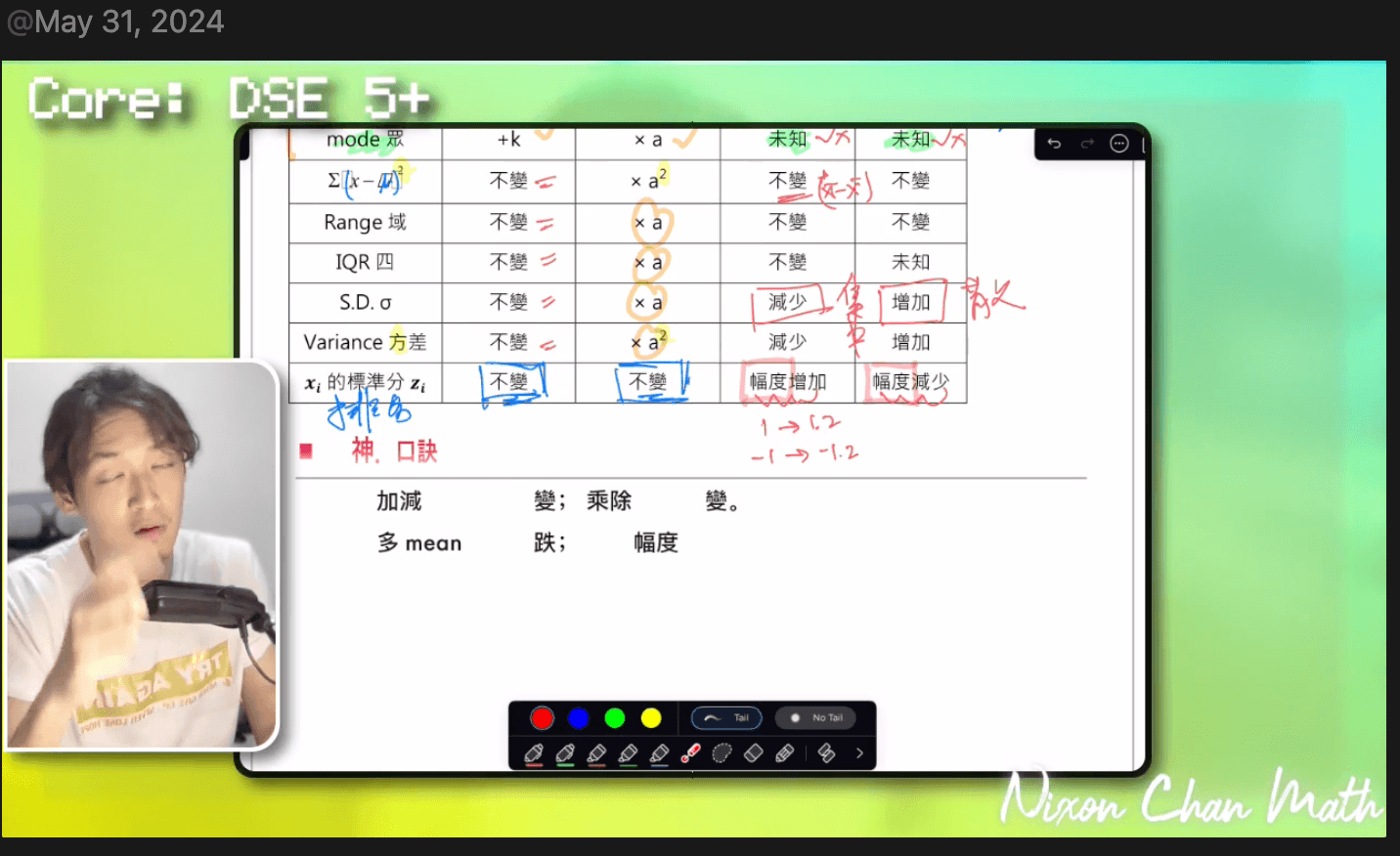Select the blue color swatch
The image size is (1400, 856).
pos(578,718)
